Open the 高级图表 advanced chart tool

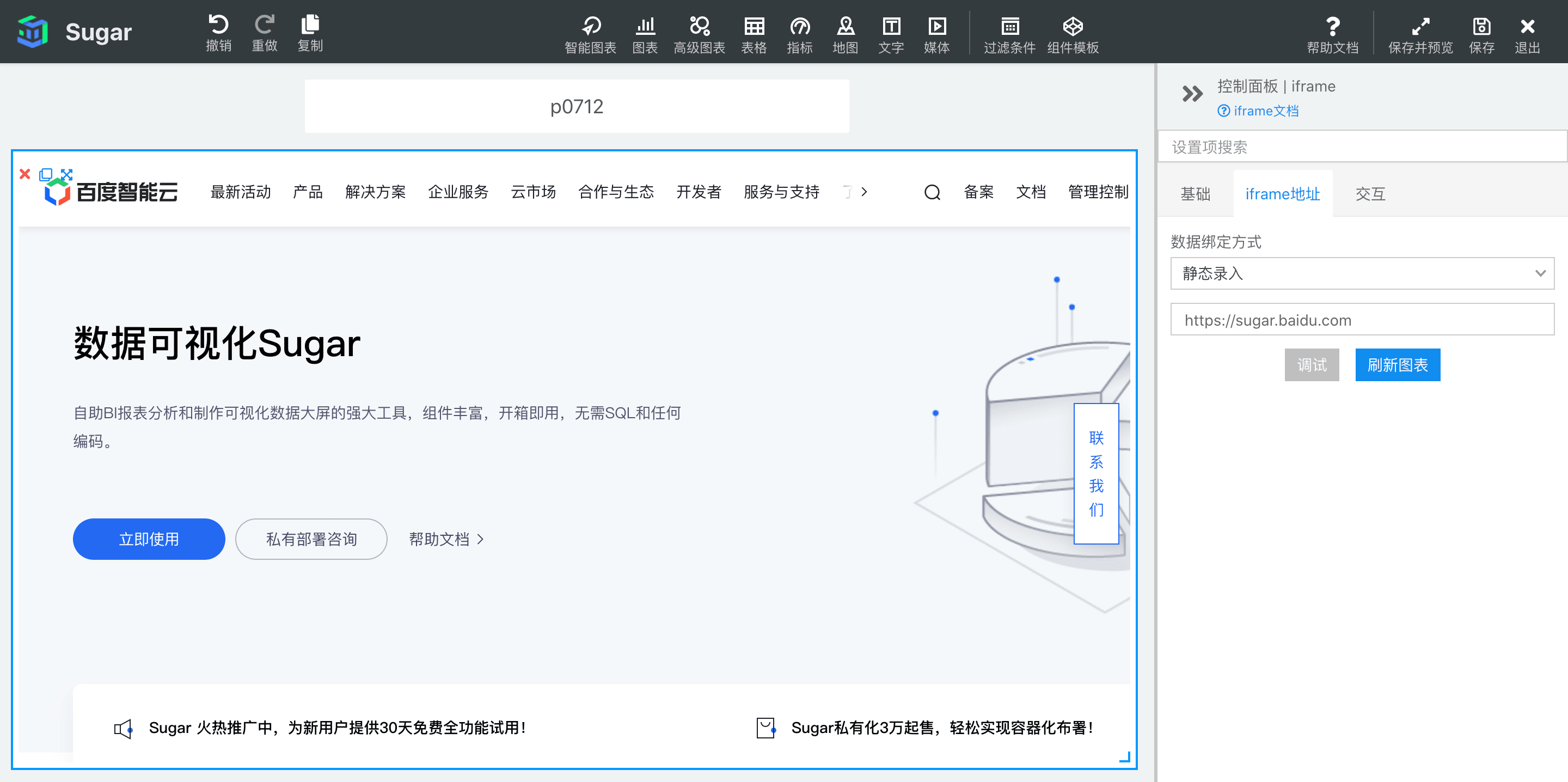tap(699, 34)
